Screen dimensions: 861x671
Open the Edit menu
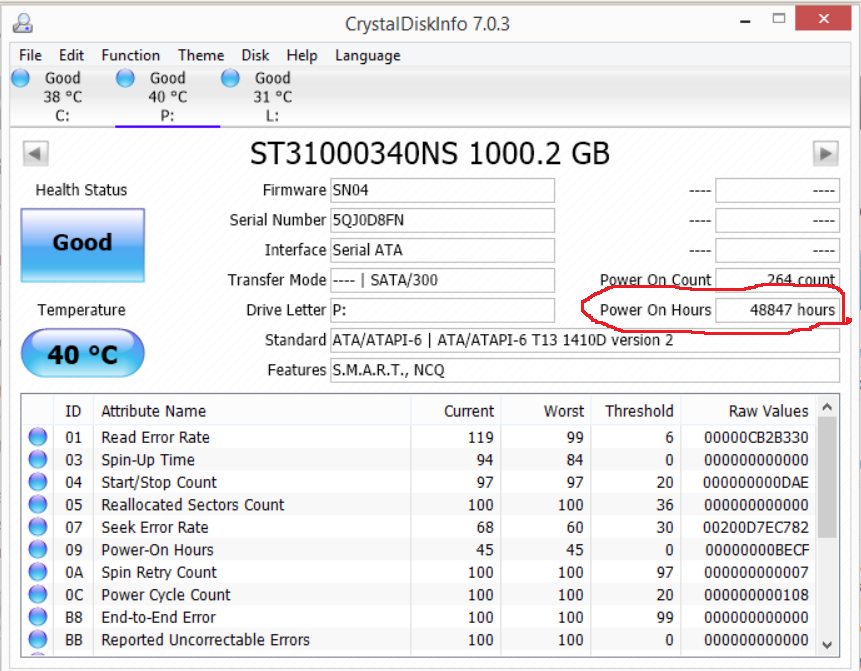(x=71, y=55)
